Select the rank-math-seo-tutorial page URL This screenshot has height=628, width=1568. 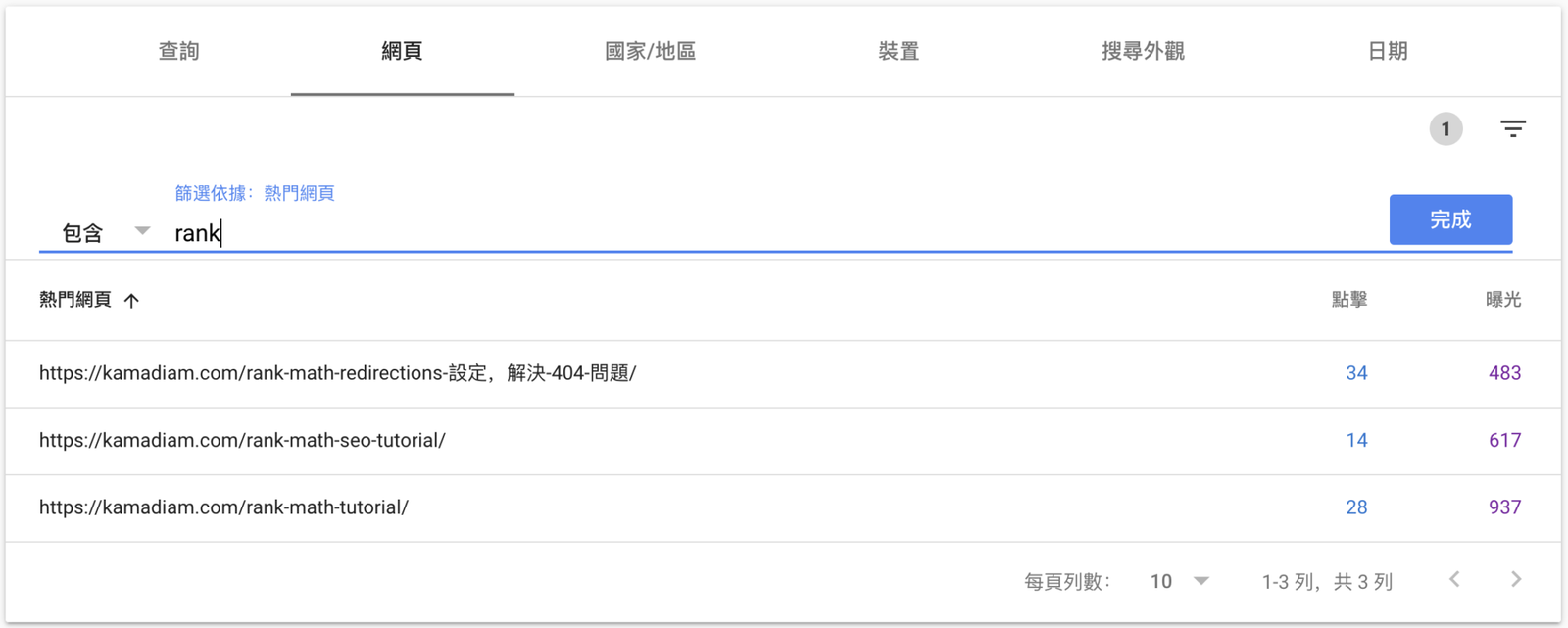click(x=242, y=441)
